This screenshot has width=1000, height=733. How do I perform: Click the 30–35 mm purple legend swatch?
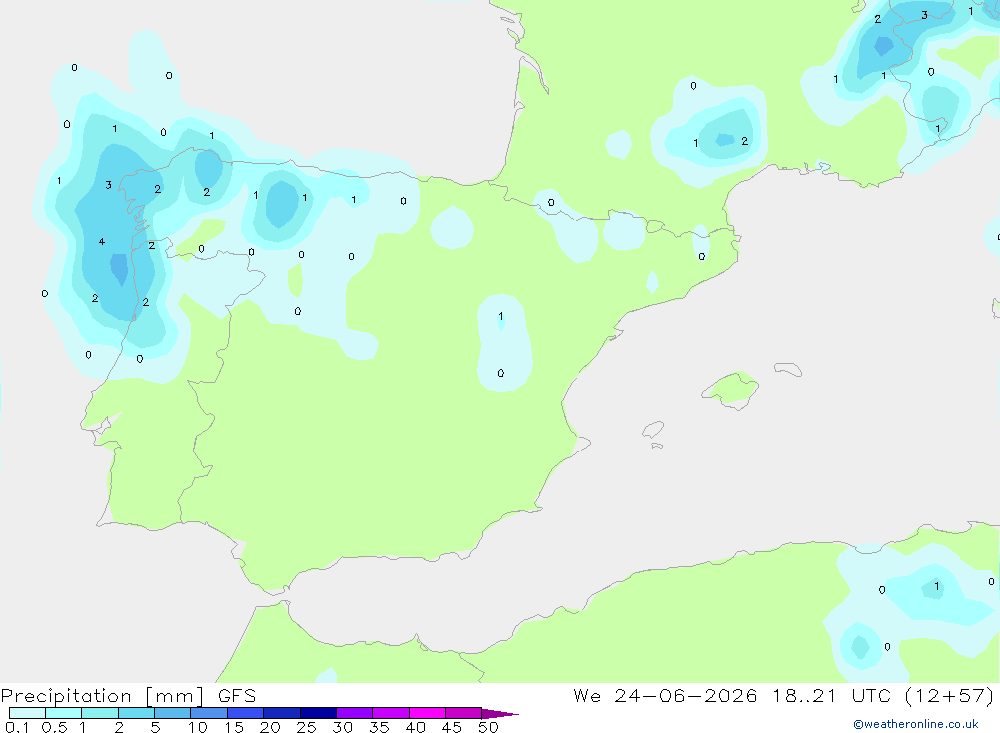tap(355, 713)
